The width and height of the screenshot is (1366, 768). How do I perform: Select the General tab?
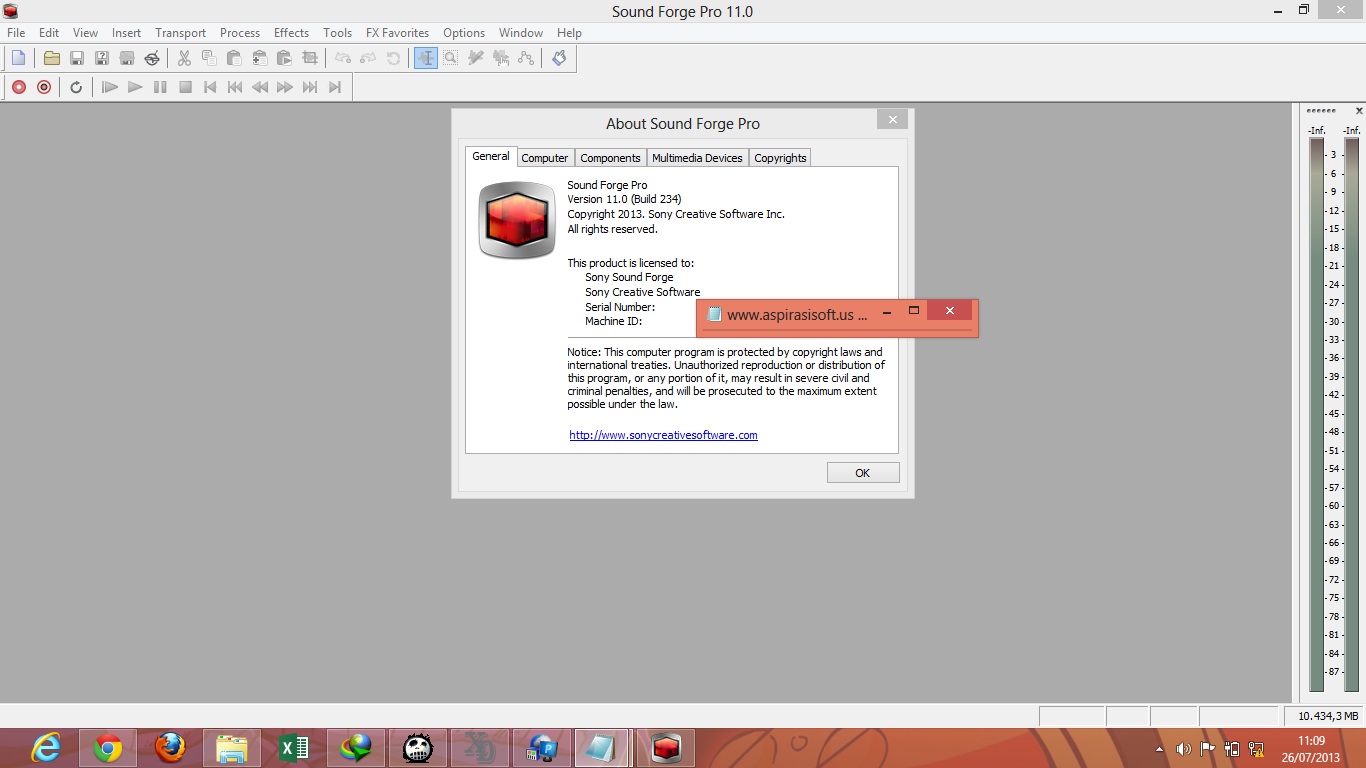coord(491,156)
